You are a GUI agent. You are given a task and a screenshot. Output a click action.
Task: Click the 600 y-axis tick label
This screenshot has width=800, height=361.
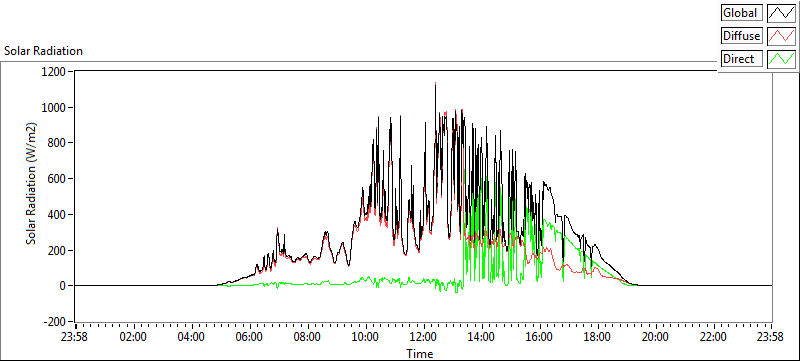[x=58, y=178]
